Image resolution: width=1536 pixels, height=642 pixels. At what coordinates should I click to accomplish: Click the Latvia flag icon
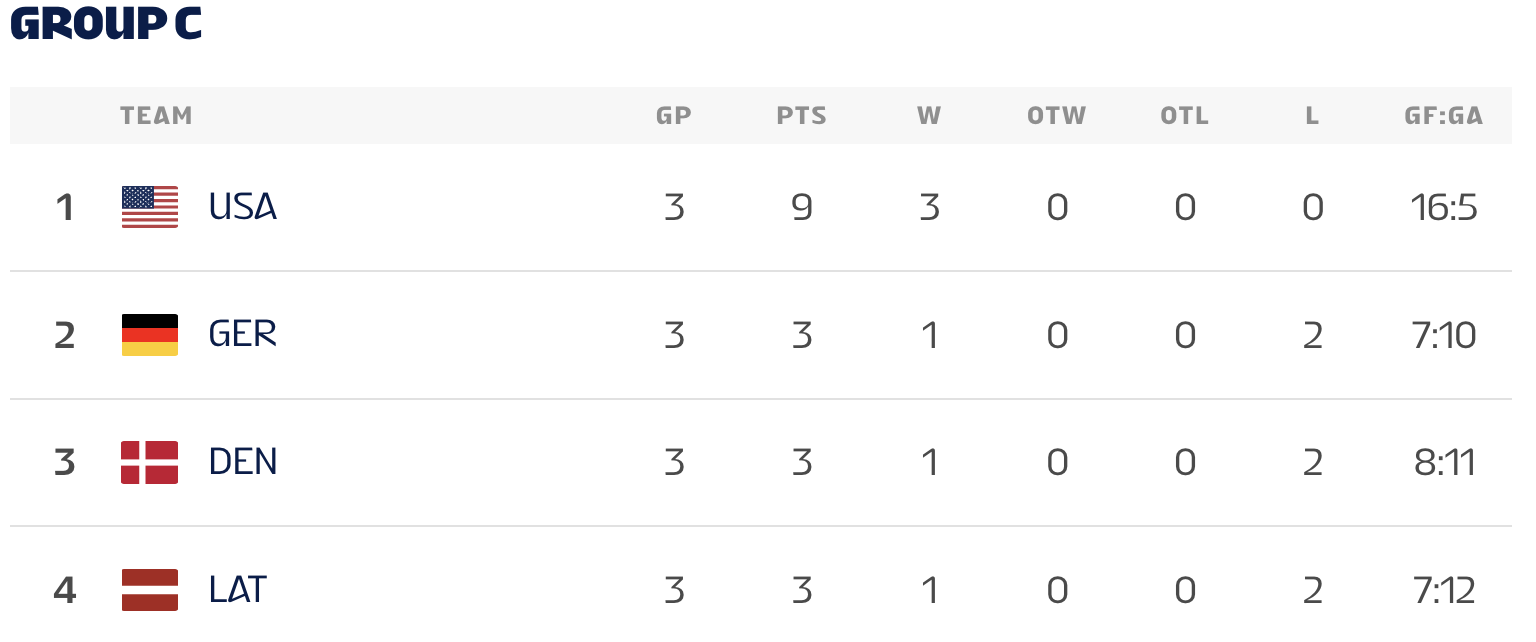coord(150,589)
